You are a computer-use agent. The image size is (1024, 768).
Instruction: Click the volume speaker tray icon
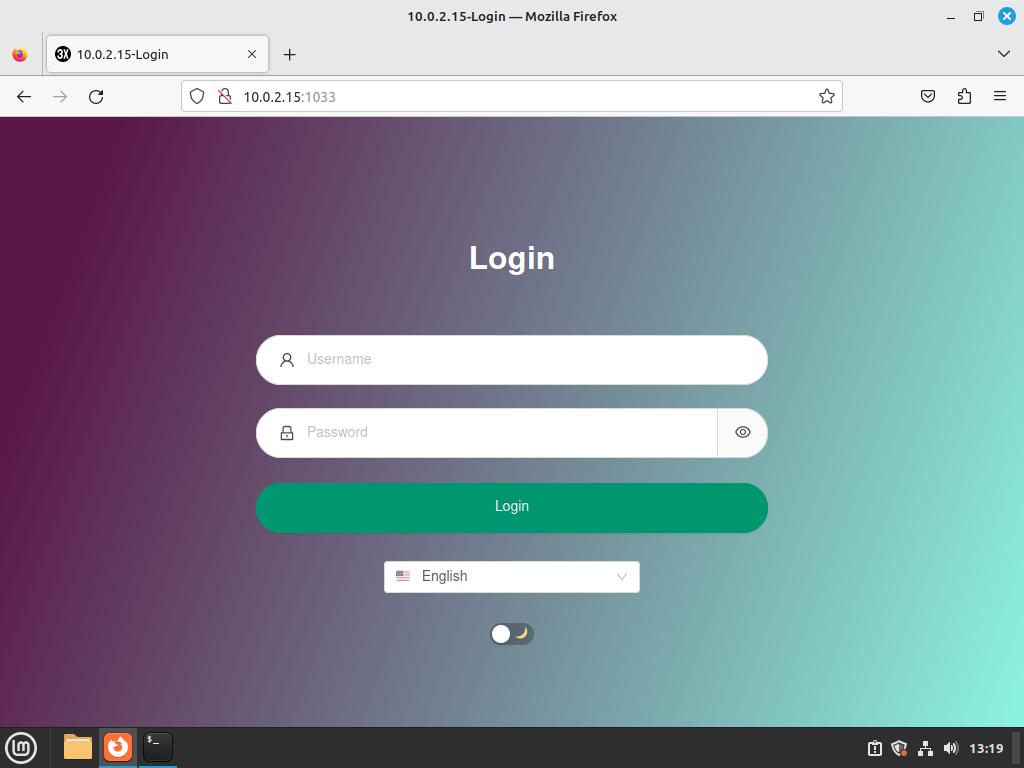(951, 748)
